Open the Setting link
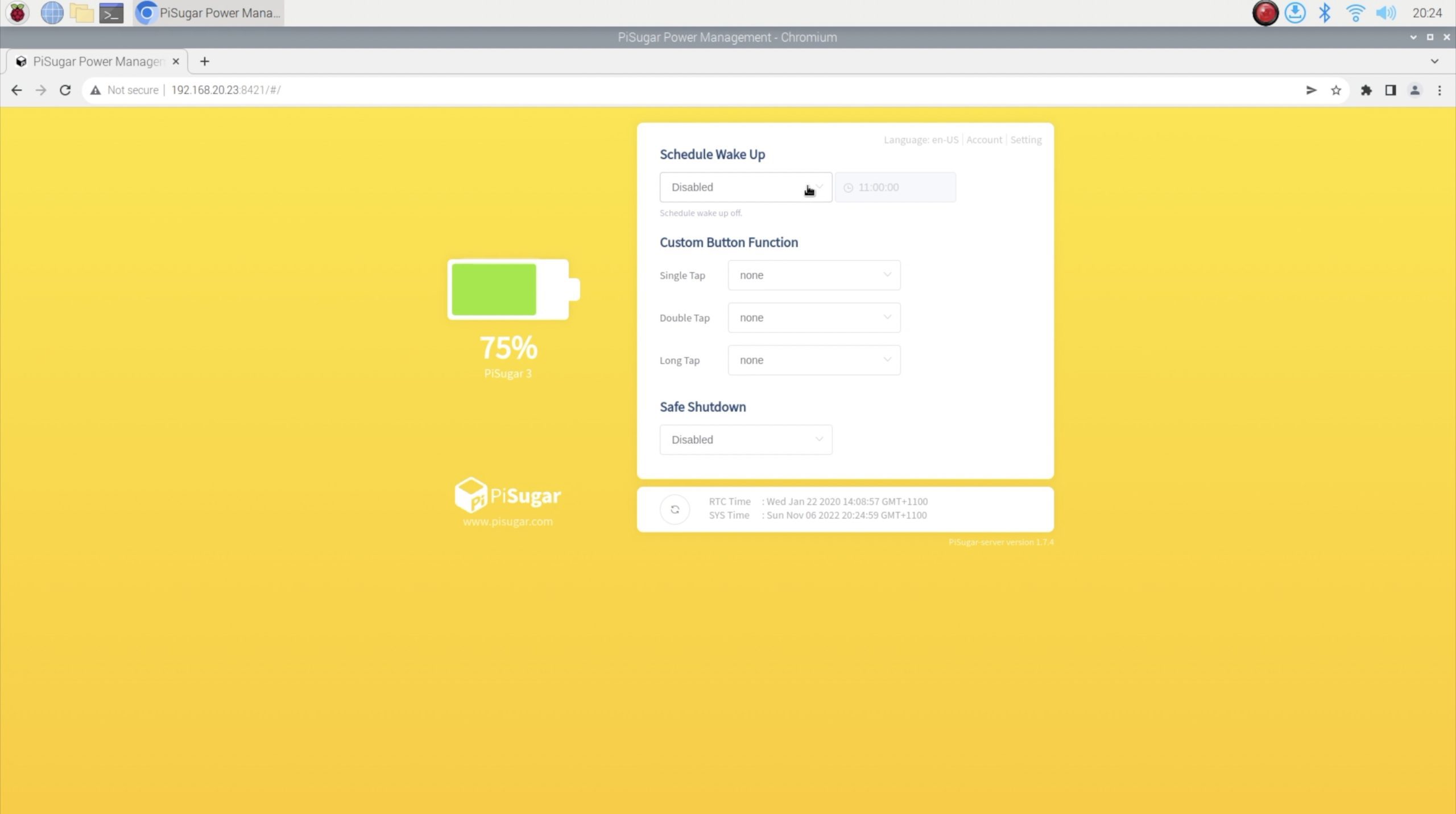The height and width of the screenshot is (814, 1456). [x=1025, y=140]
